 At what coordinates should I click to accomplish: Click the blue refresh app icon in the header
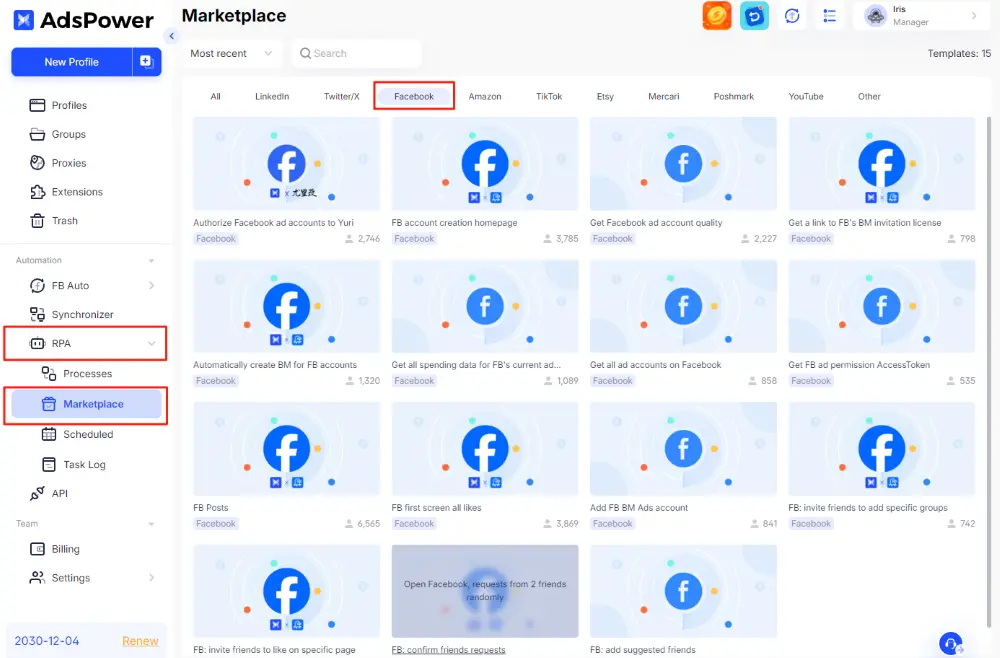pos(754,16)
